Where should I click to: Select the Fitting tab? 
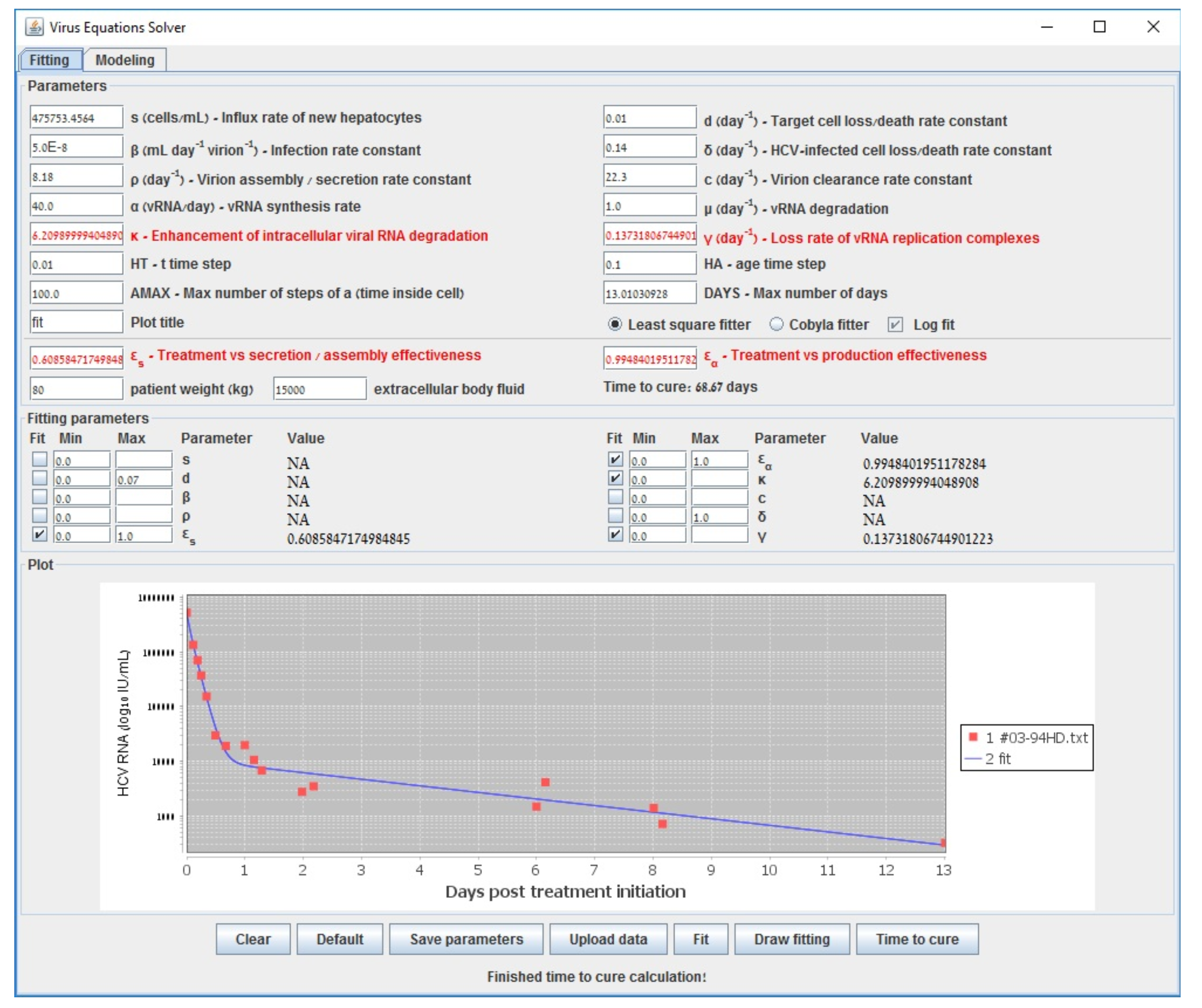[x=49, y=60]
